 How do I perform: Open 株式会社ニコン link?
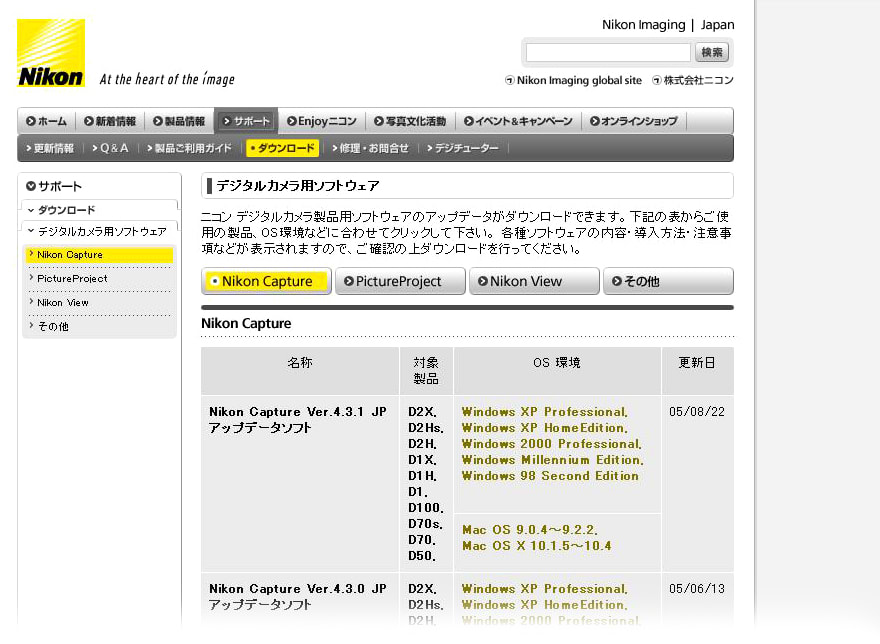(693, 80)
